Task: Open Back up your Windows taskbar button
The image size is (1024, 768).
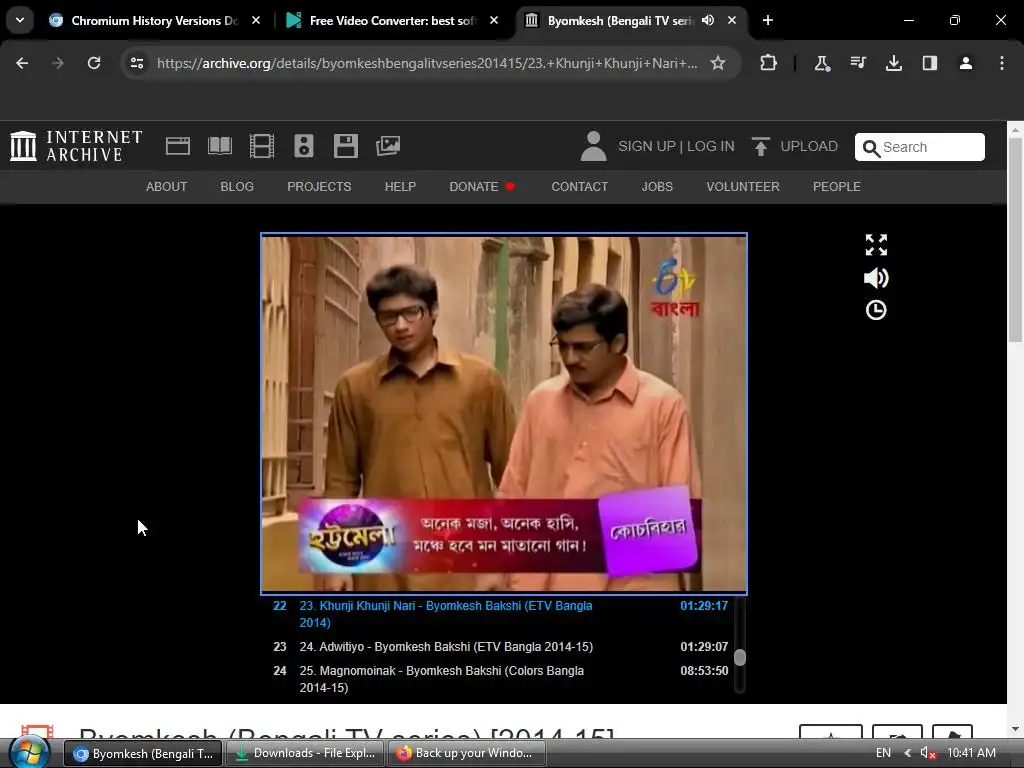Action: coord(466,753)
